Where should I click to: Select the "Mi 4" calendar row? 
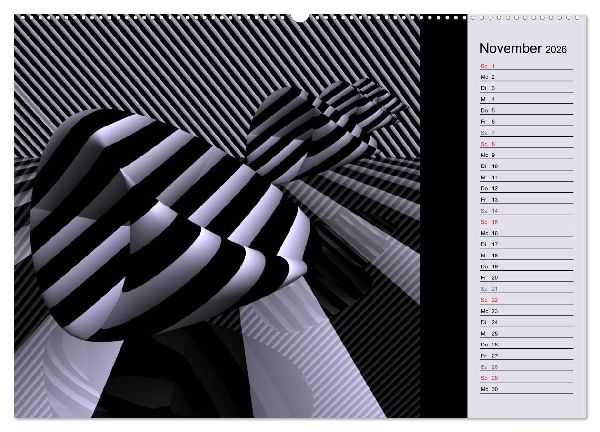click(527, 99)
